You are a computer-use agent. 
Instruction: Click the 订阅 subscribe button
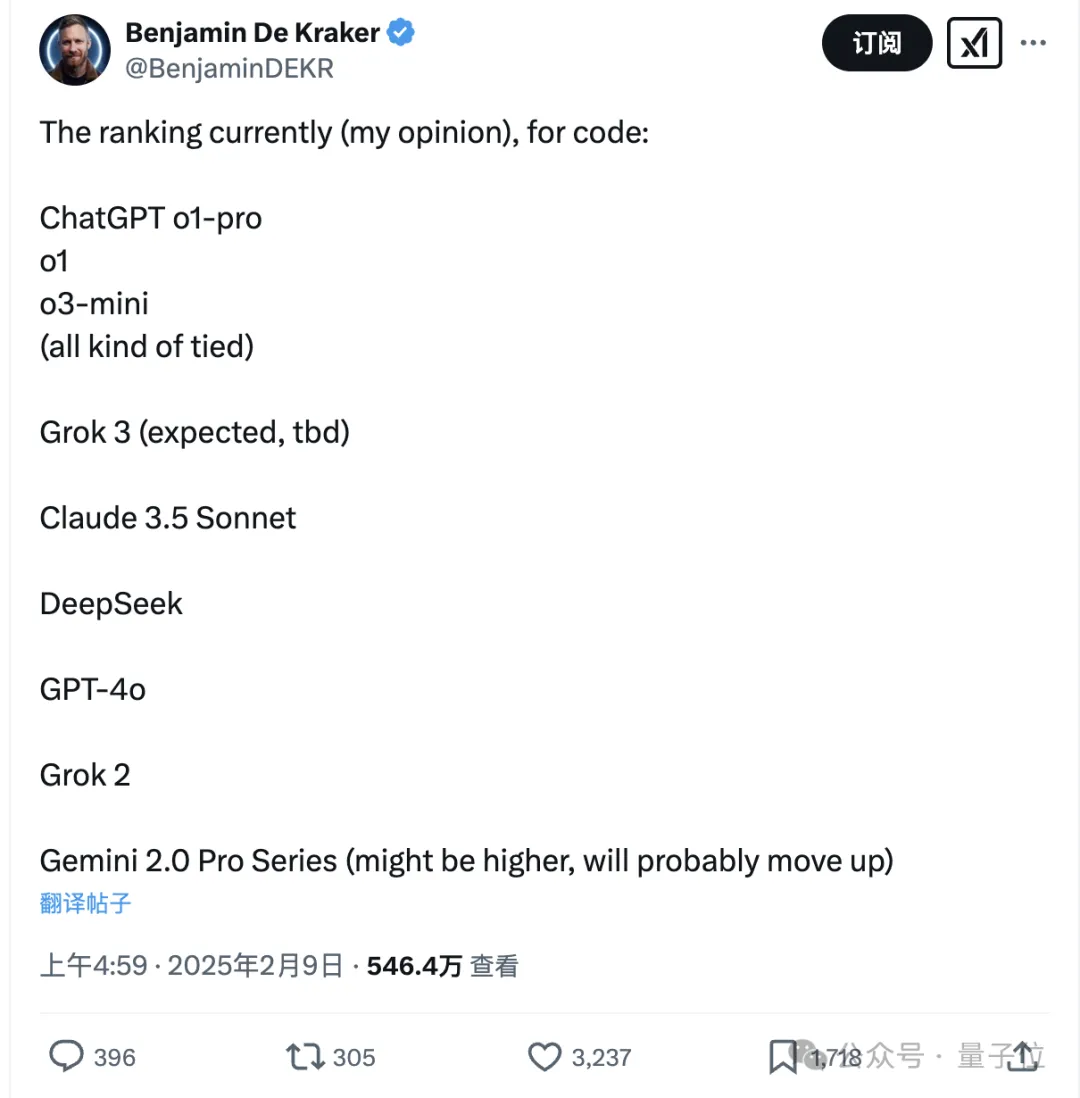coord(877,43)
